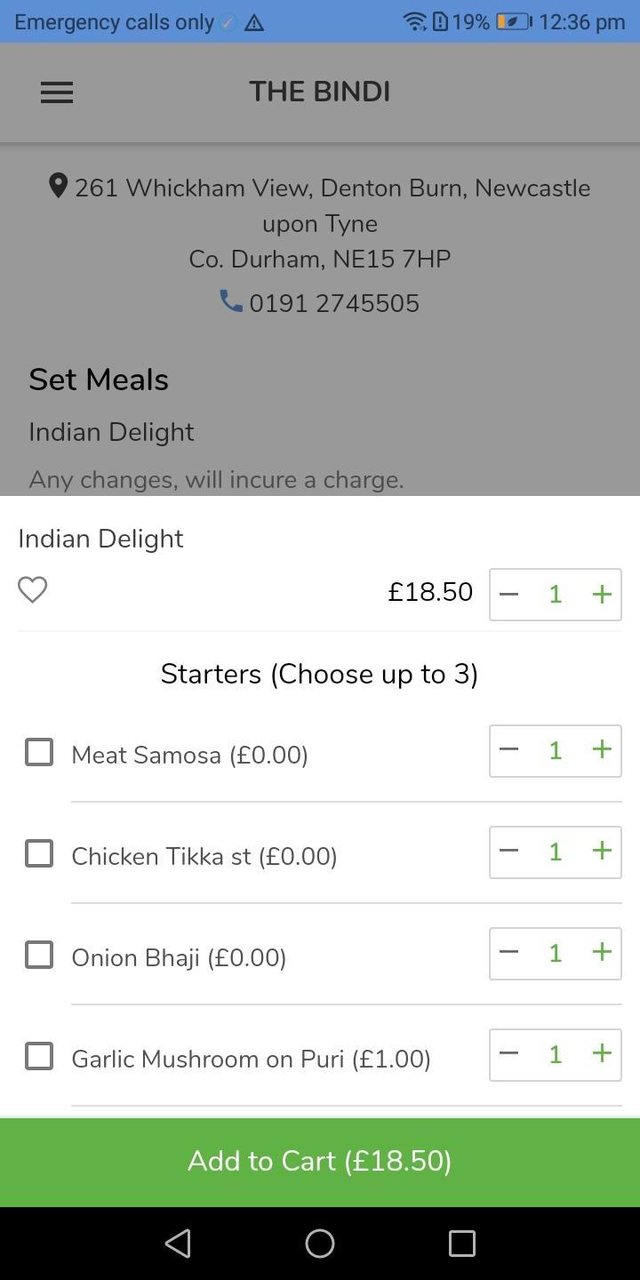This screenshot has width=640, height=1280.
Task: Decrease Indian Delight quantity with minus
Action: tap(509, 595)
